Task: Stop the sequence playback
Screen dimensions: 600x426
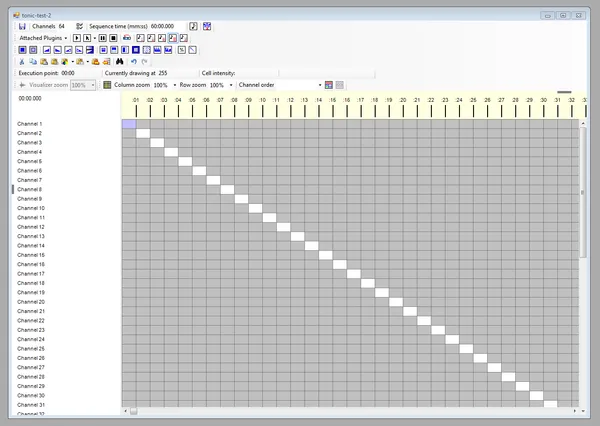Action: 113,37
